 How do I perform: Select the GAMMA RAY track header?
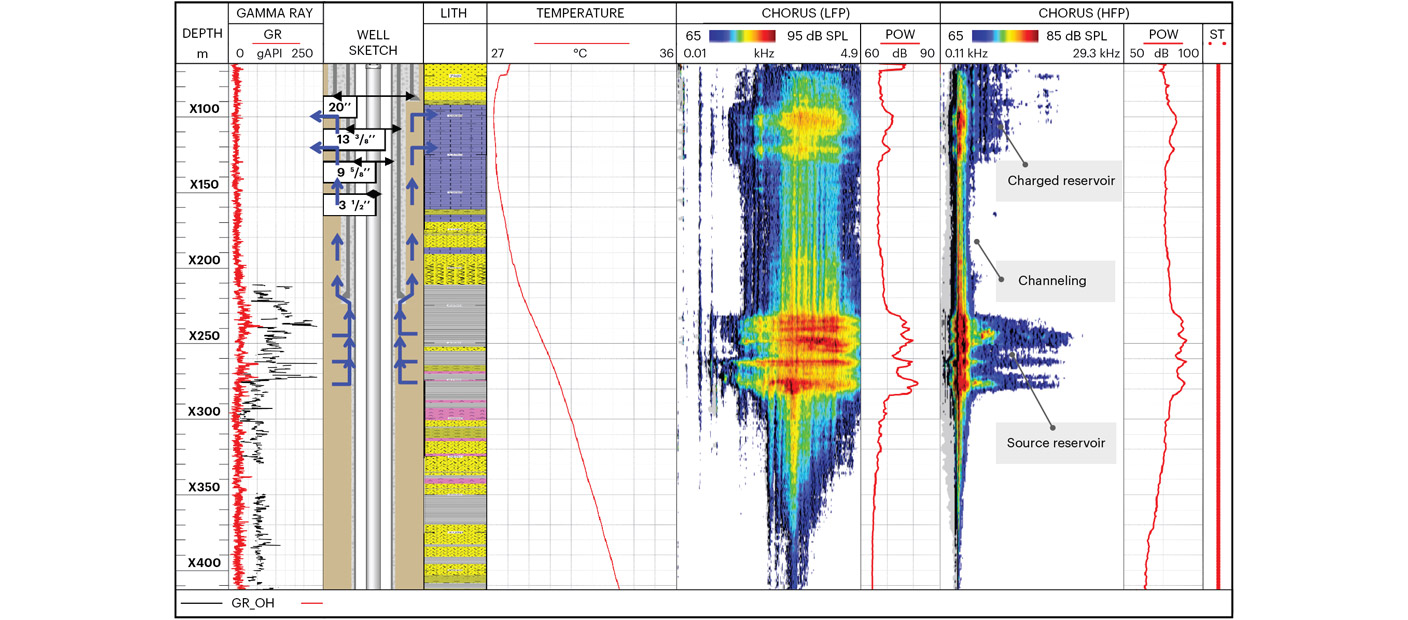pos(273,13)
